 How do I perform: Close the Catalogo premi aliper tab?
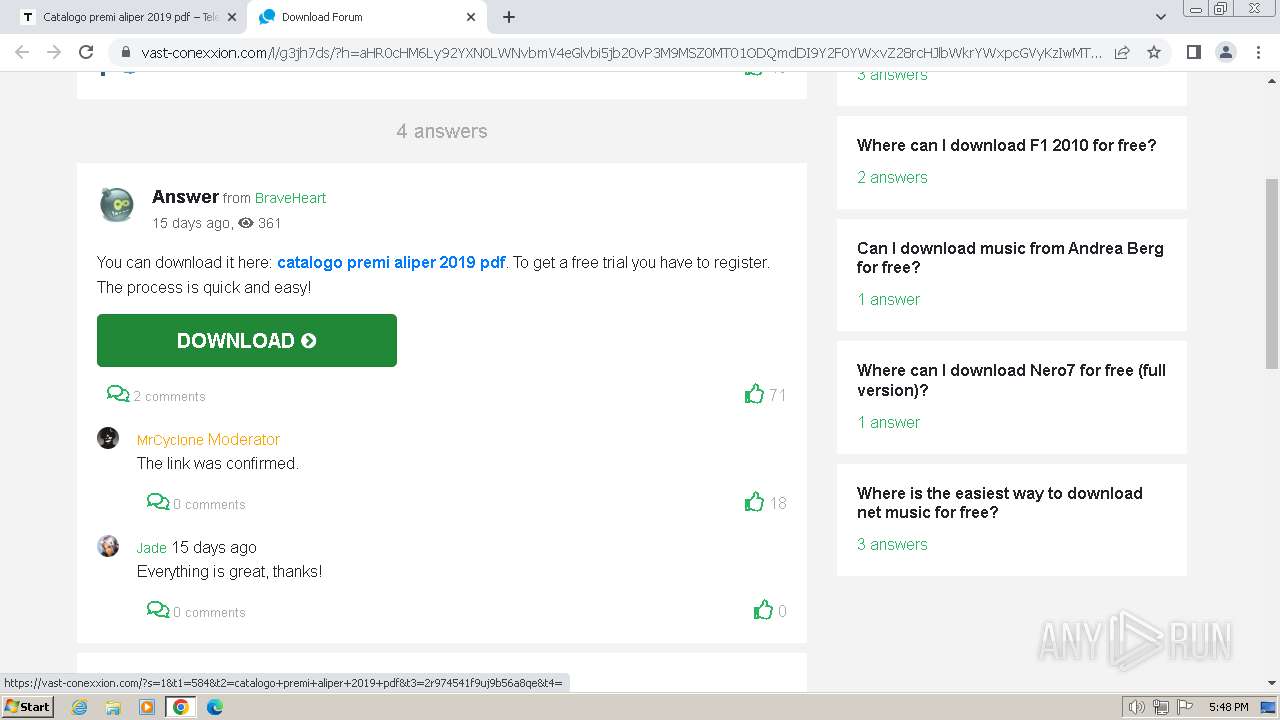point(232,17)
